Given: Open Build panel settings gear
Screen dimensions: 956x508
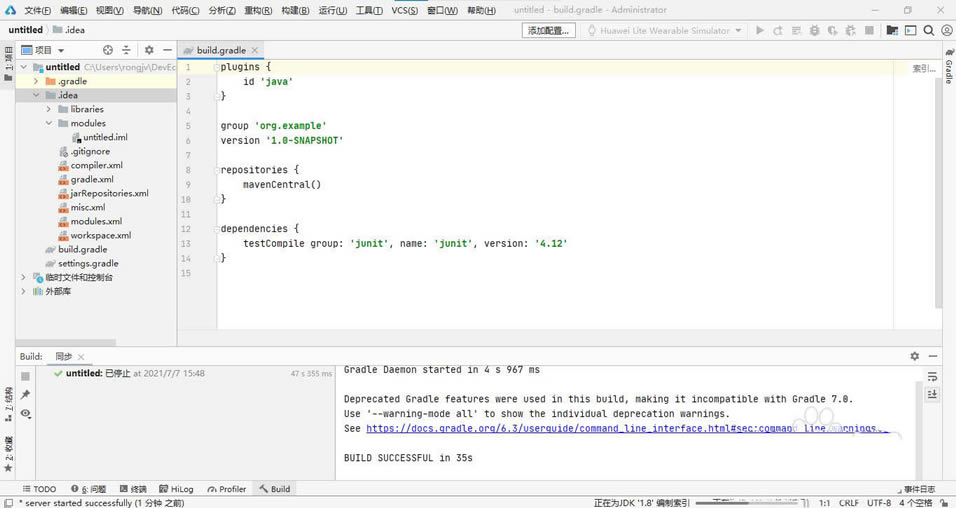Looking at the screenshot, I should 915,356.
